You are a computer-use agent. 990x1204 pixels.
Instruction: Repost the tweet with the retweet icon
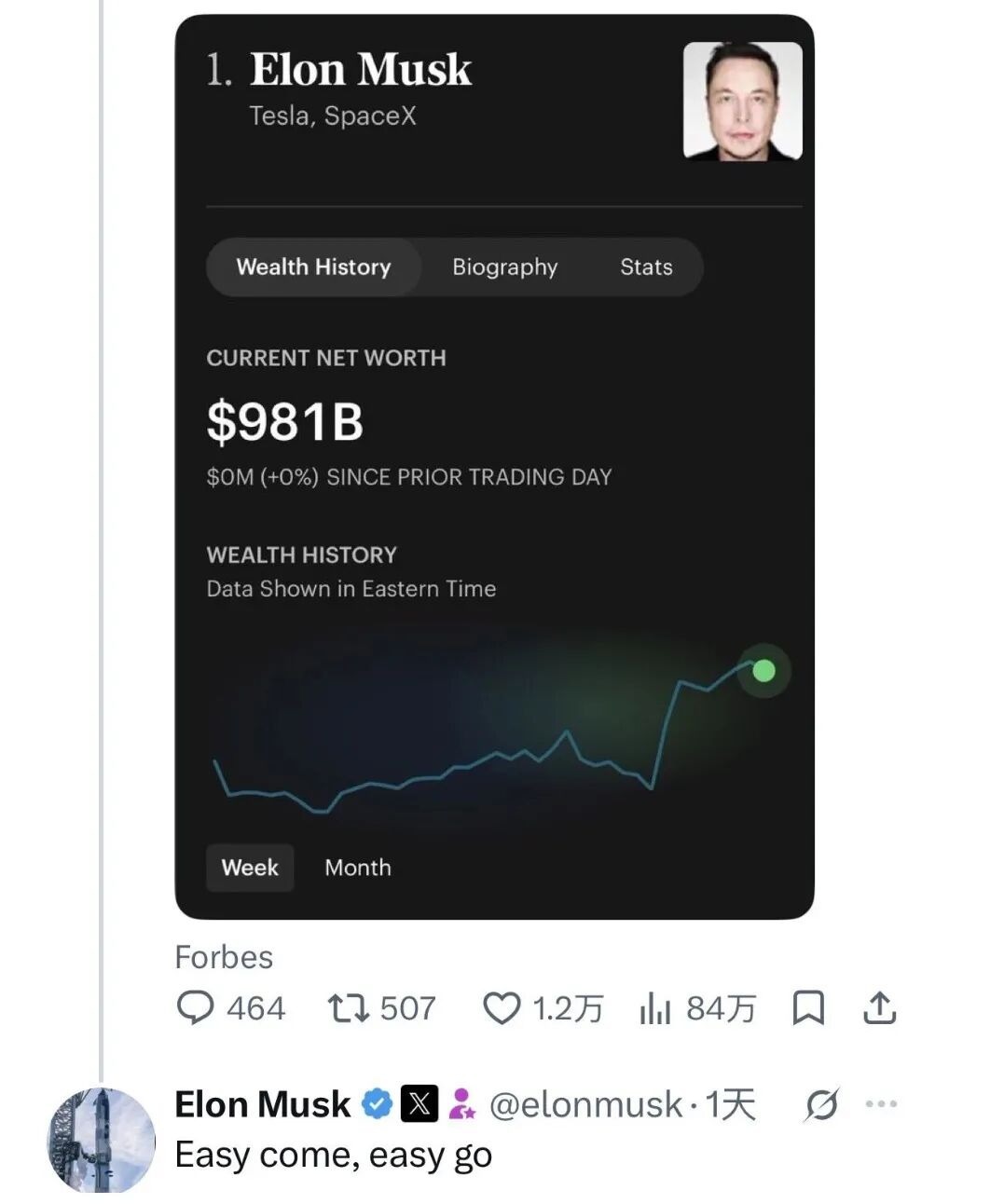pyautogui.click(x=349, y=1007)
